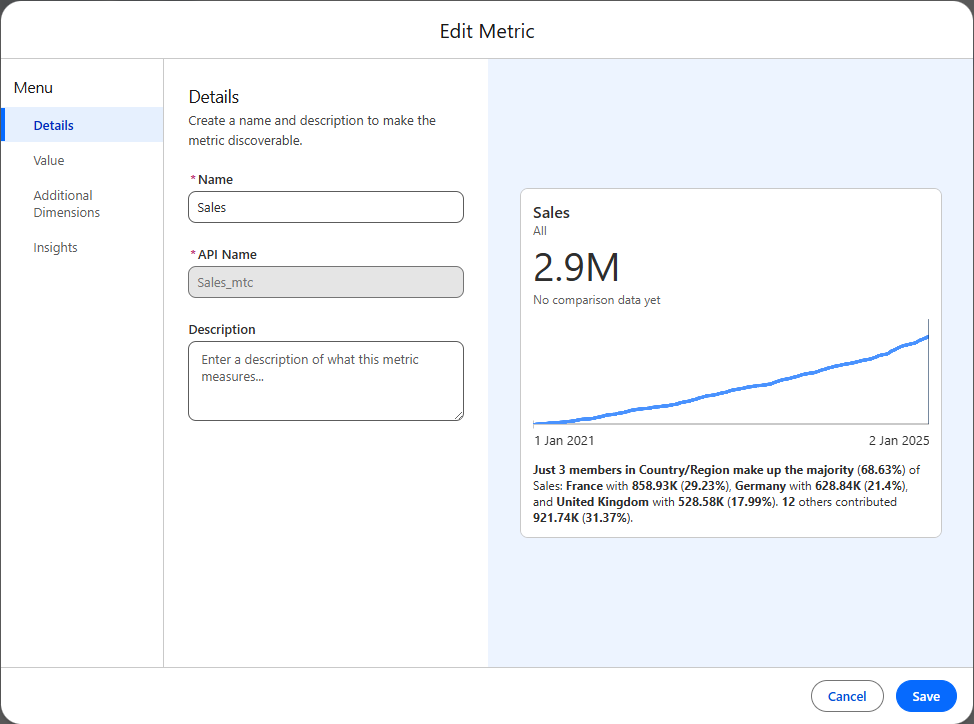Go to Additional Dimensions section
This screenshot has width=974, height=724.
click(66, 204)
